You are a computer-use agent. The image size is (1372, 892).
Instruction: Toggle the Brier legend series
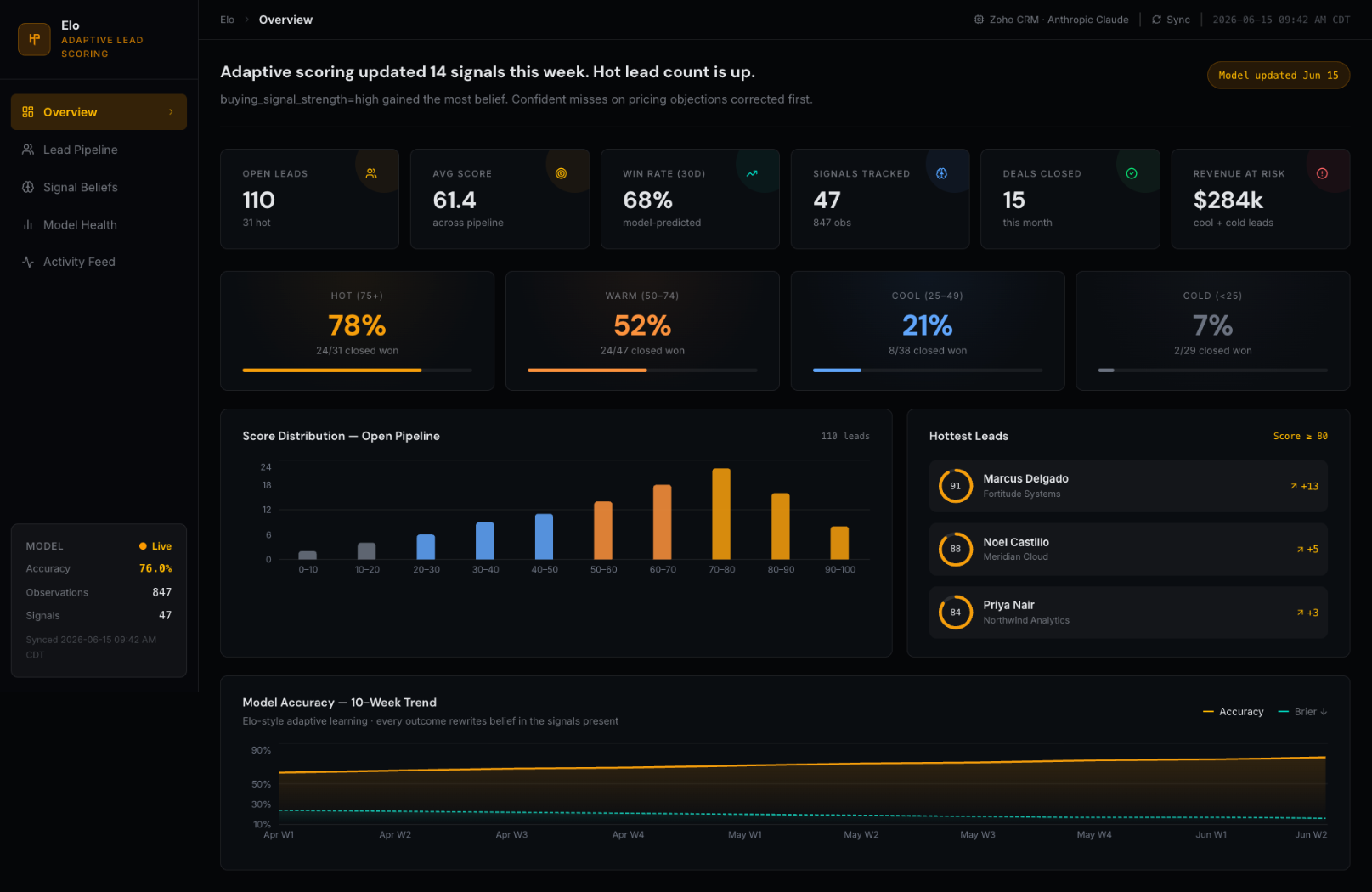(1302, 712)
